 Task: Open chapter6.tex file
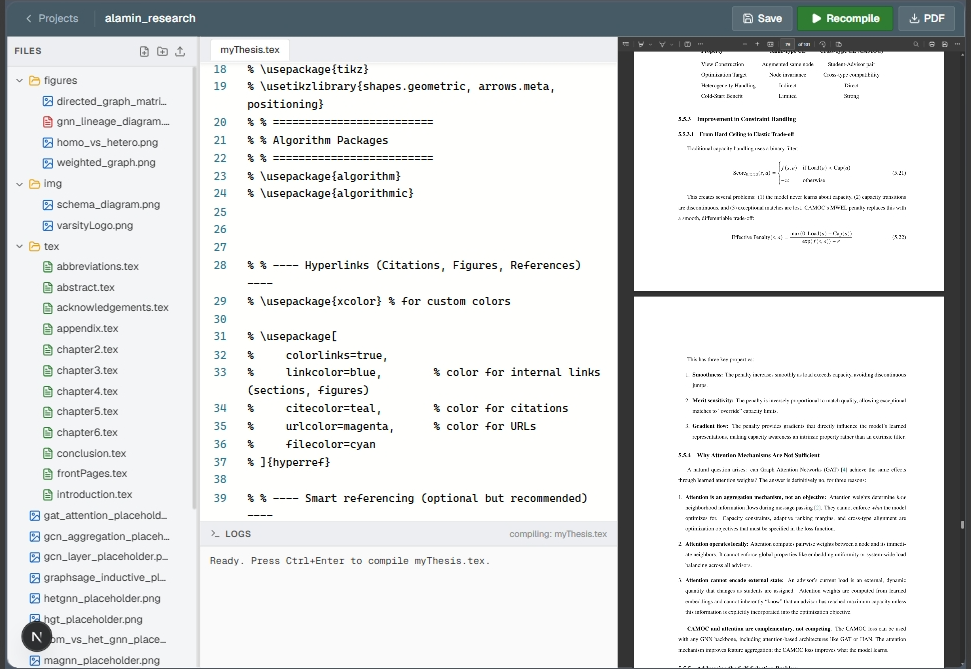[x=87, y=432]
